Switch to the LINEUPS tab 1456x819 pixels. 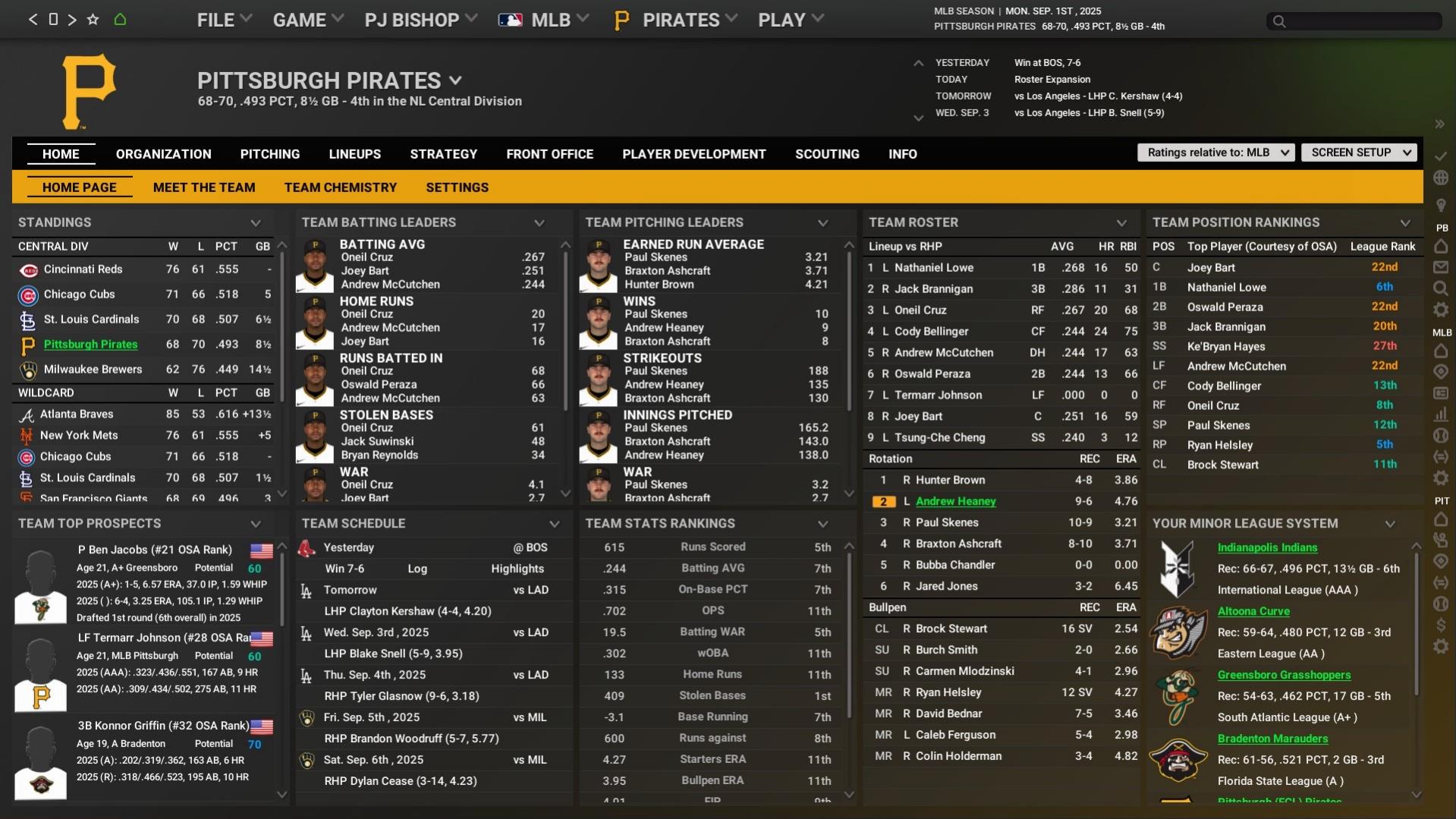[354, 154]
